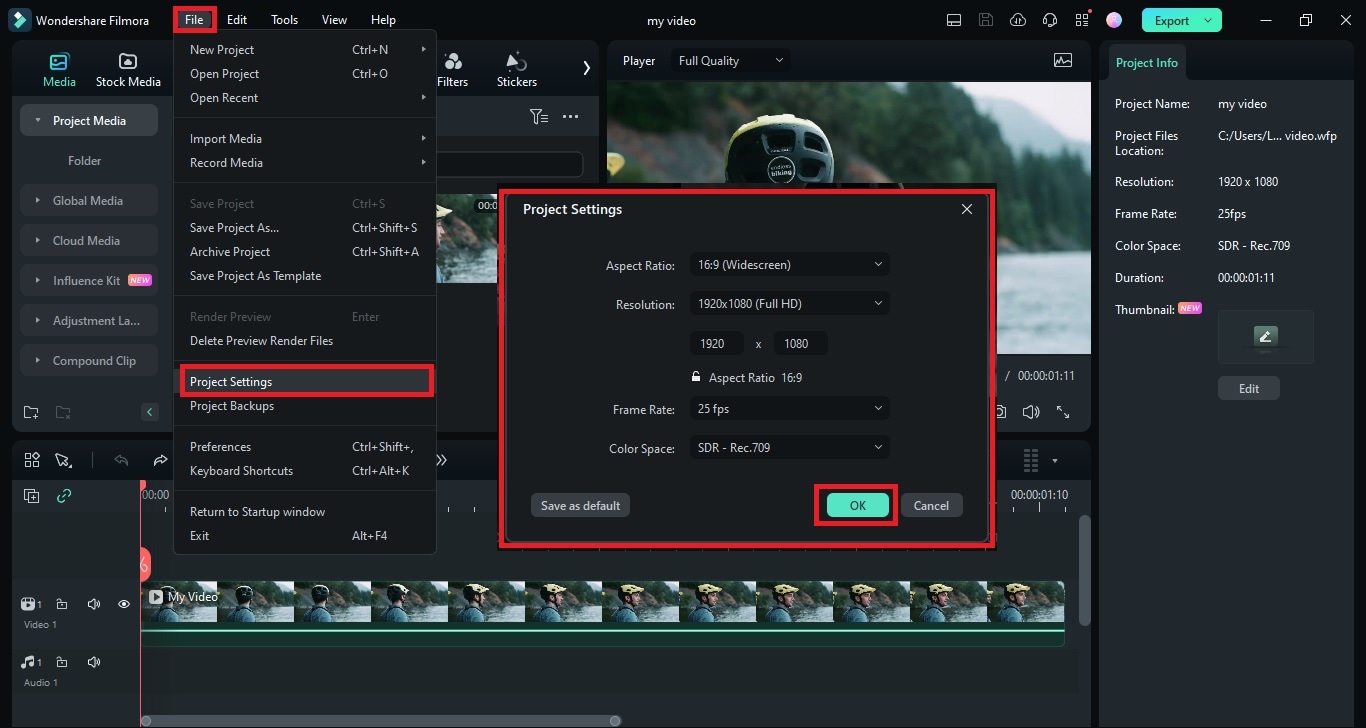Expand more timeline tools with double chevron

click(x=441, y=460)
